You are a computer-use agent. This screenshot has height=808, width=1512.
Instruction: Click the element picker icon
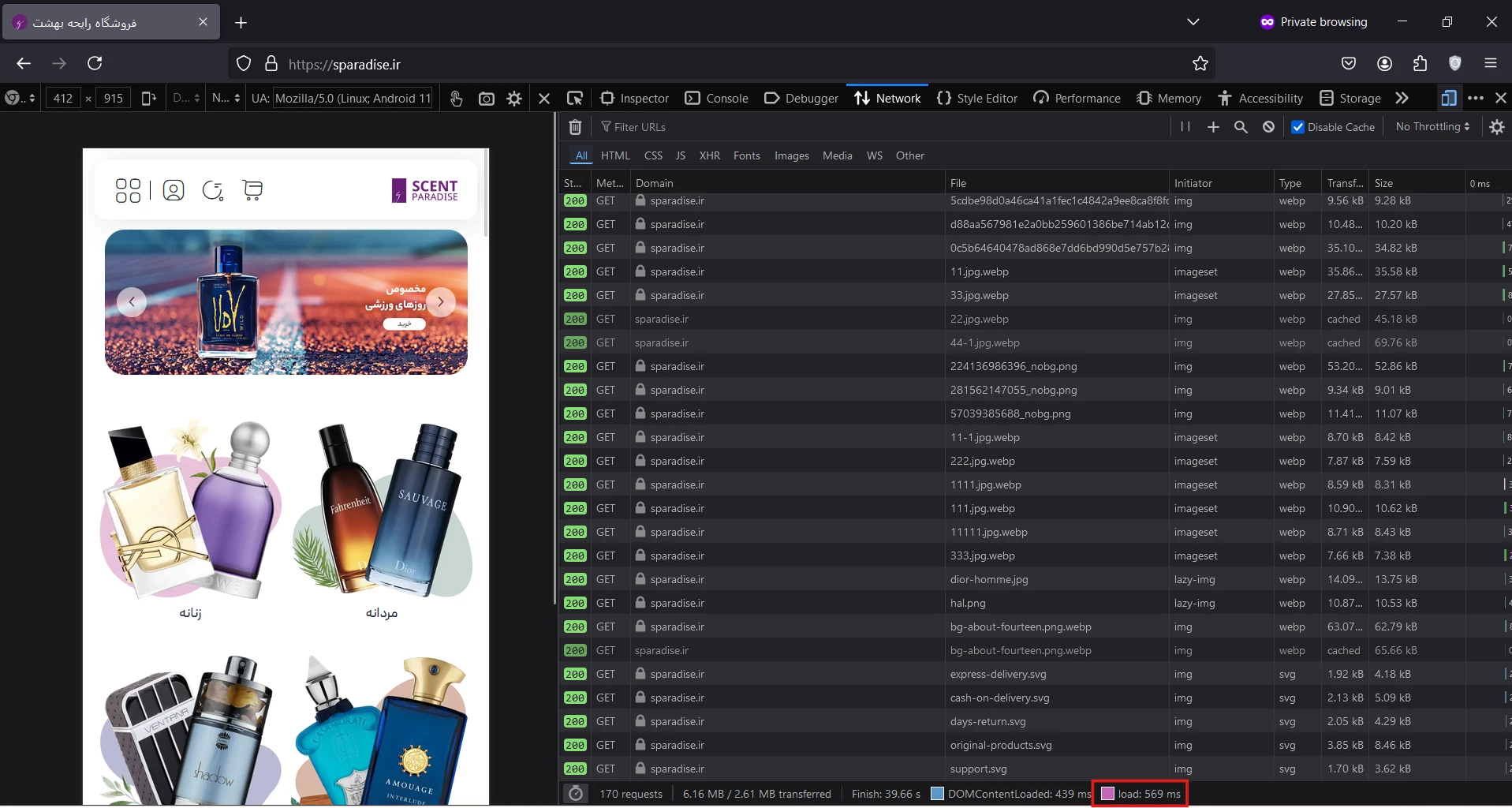(575, 99)
